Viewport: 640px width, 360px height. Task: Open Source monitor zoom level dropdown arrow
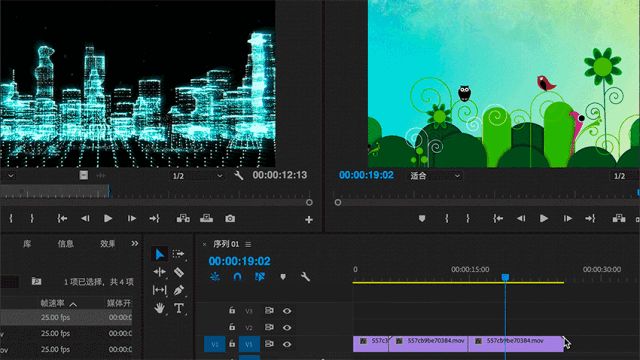pos(11,176)
